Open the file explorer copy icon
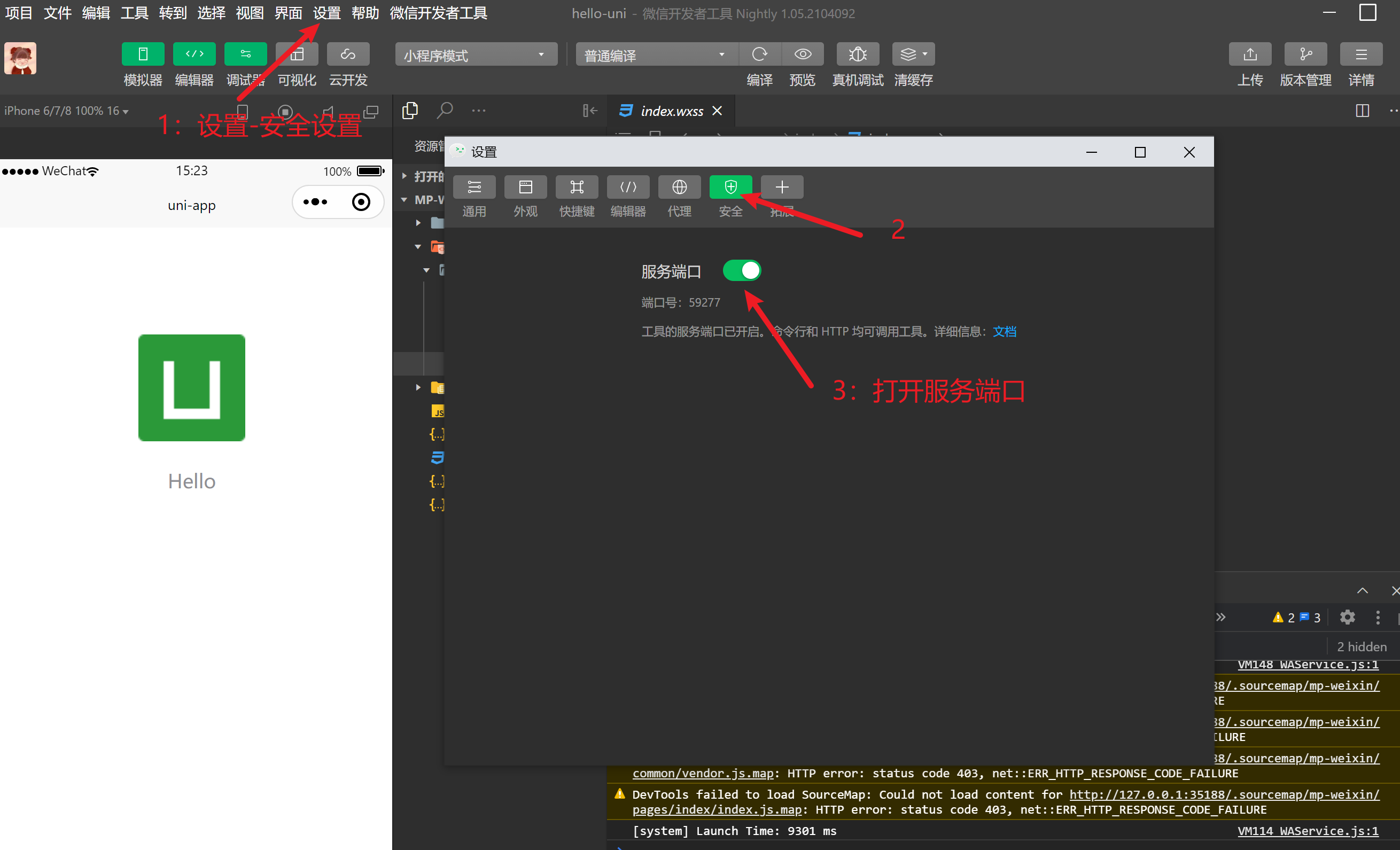The image size is (1400, 850). [410, 110]
